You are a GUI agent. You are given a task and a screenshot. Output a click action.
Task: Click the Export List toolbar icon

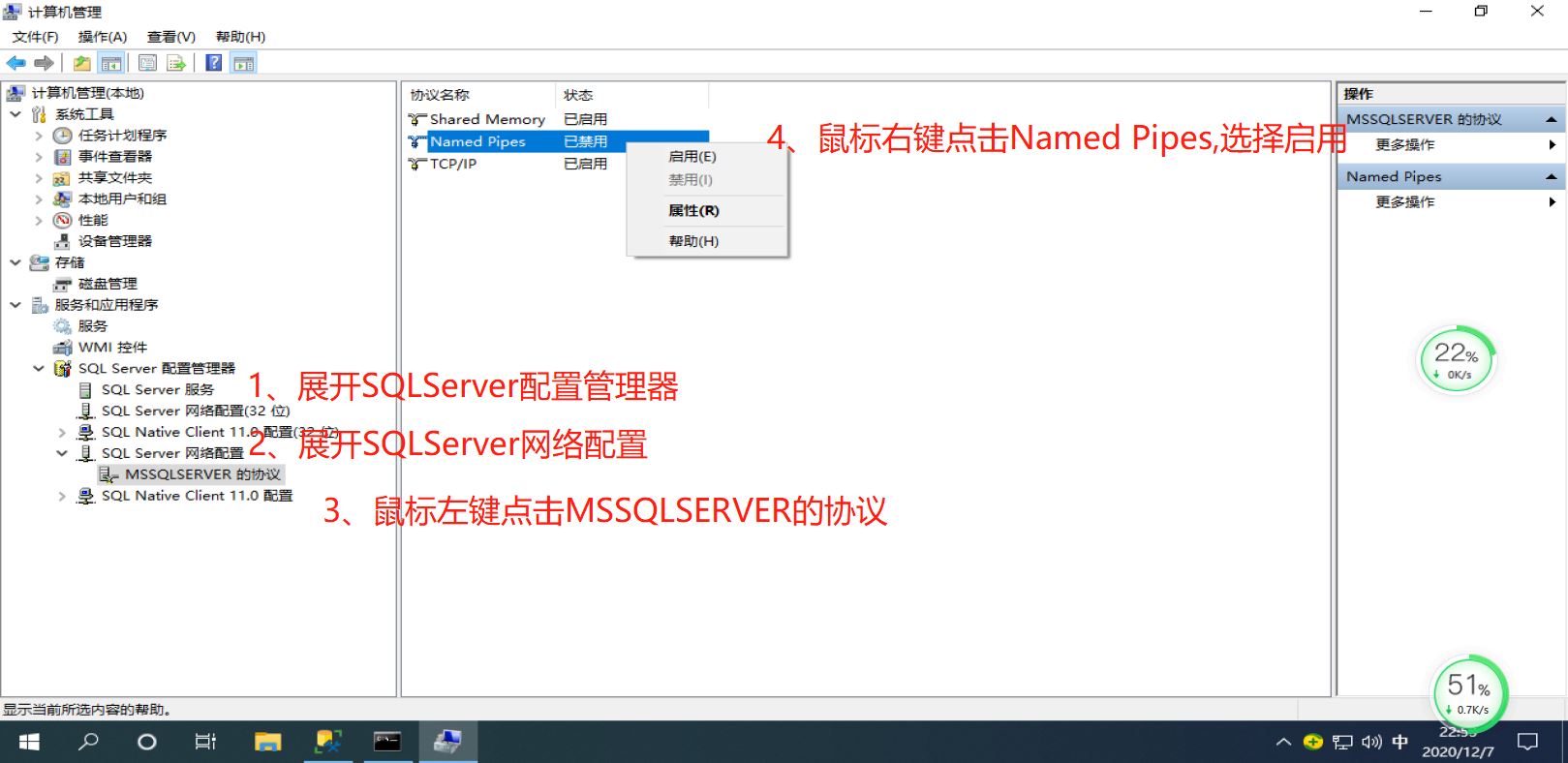tap(176, 64)
